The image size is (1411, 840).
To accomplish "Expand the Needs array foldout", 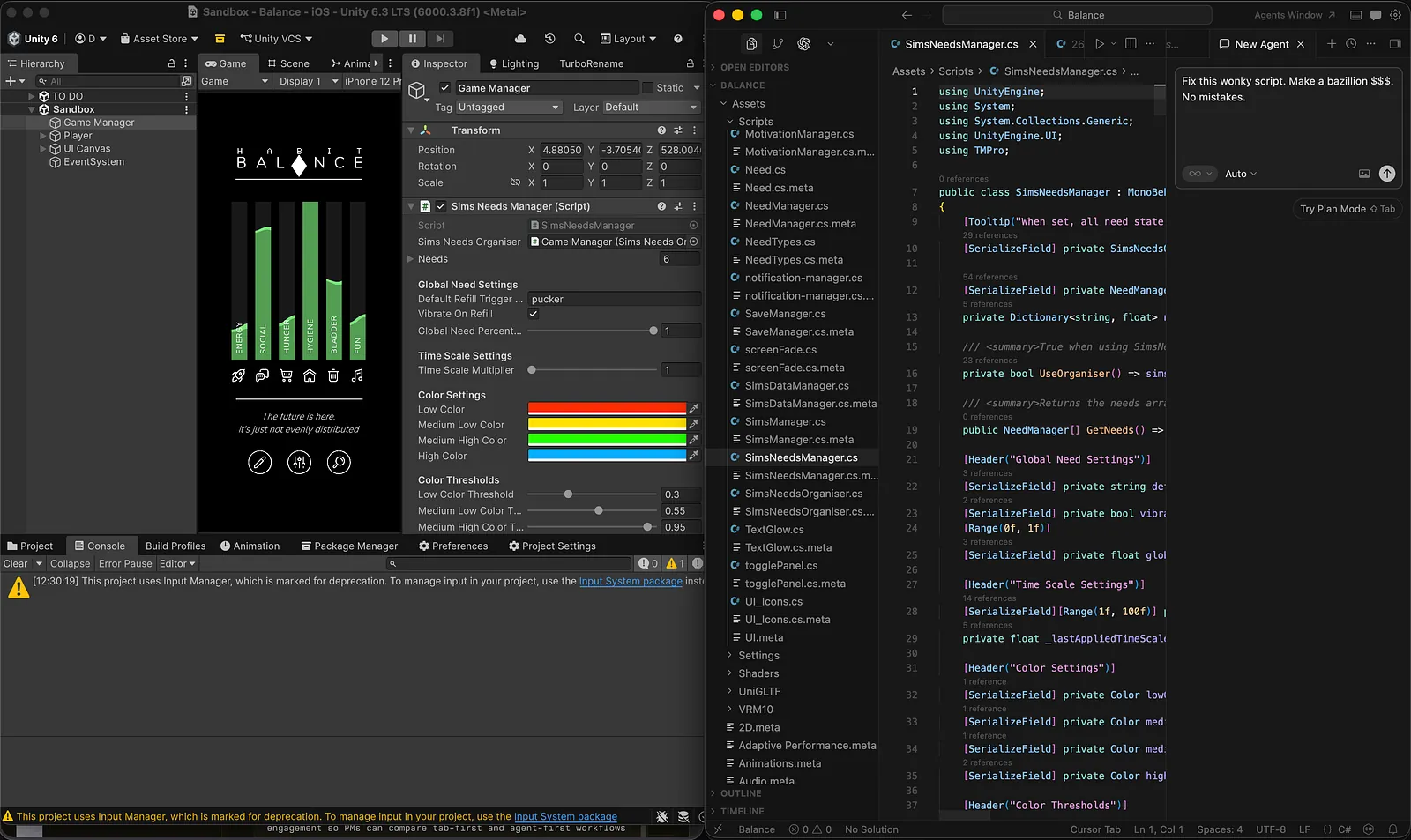I will [x=410, y=259].
